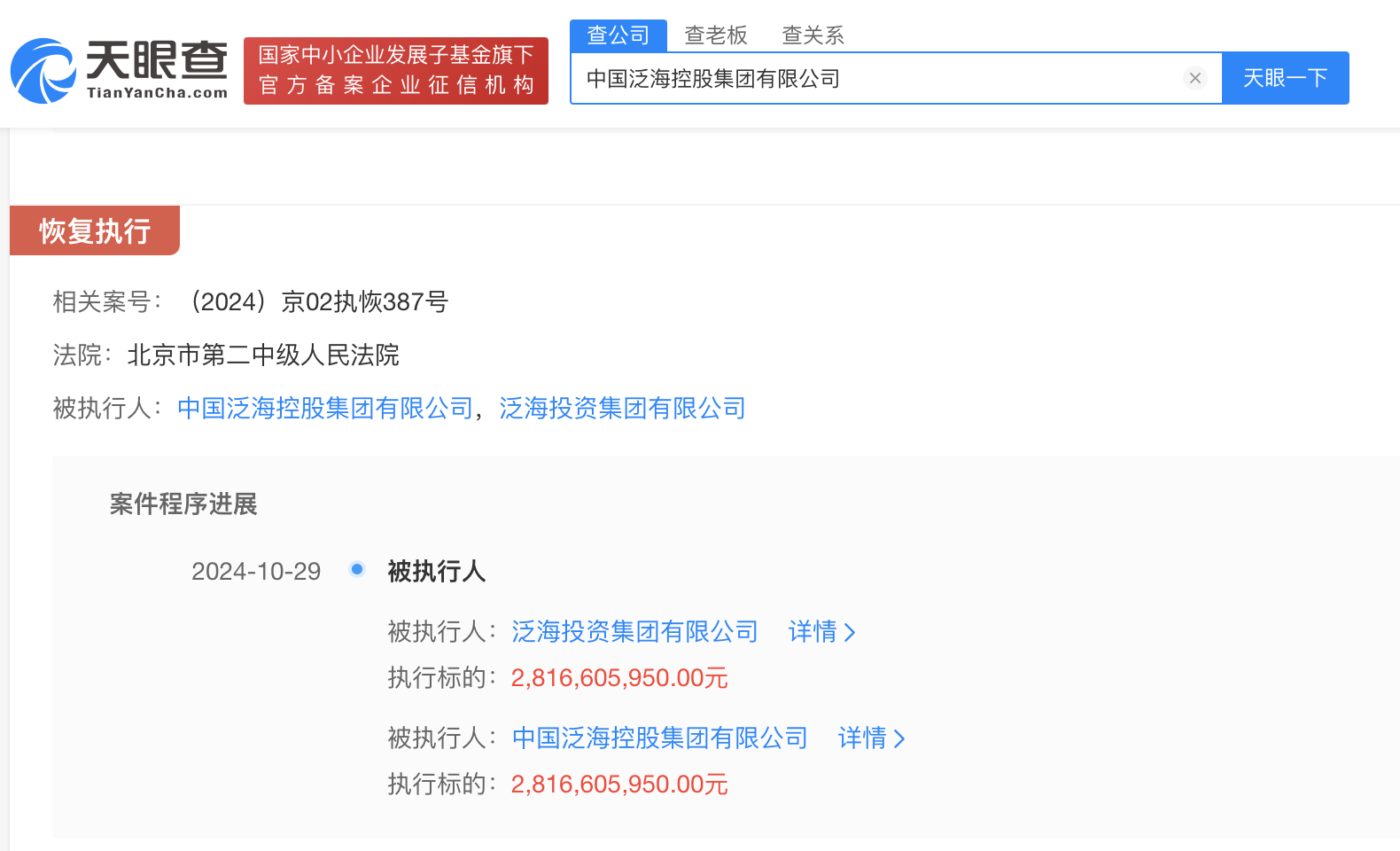Click the red 国家中小企业发展子基金旗下 banner
This screenshot has height=851, width=1400.
click(396, 70)
